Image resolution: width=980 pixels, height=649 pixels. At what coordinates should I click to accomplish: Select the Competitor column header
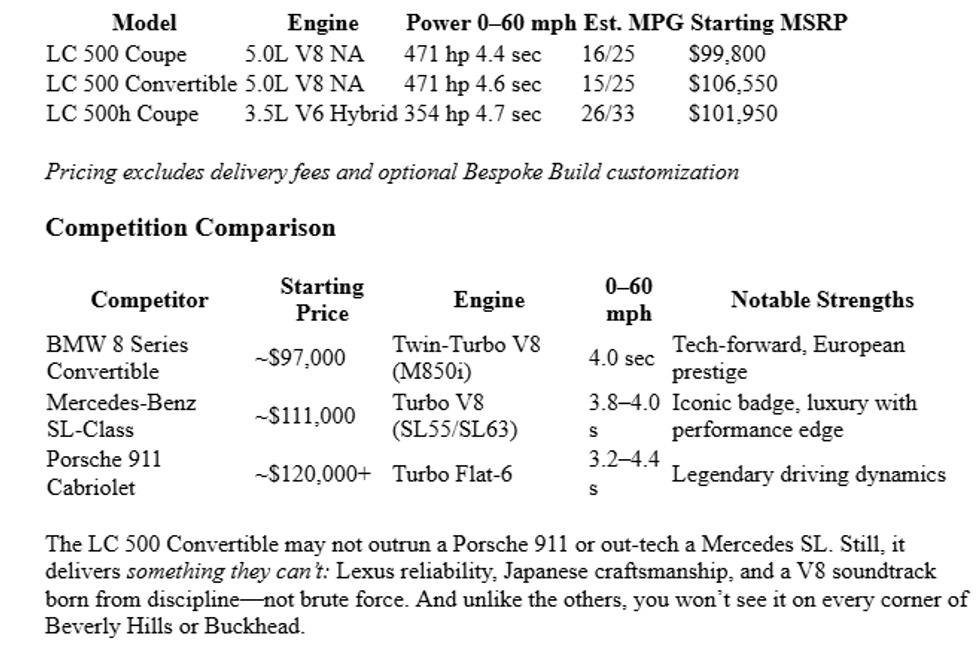(x=150, y=300)
